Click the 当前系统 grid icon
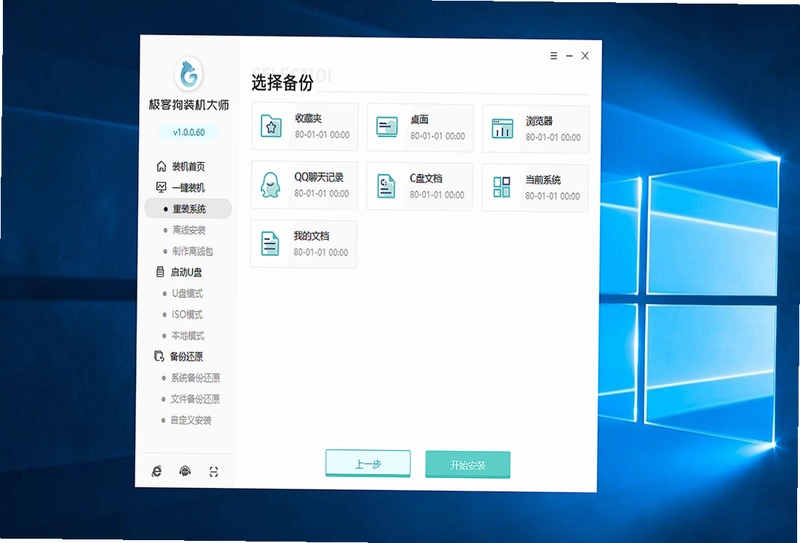 pos(502,187)
